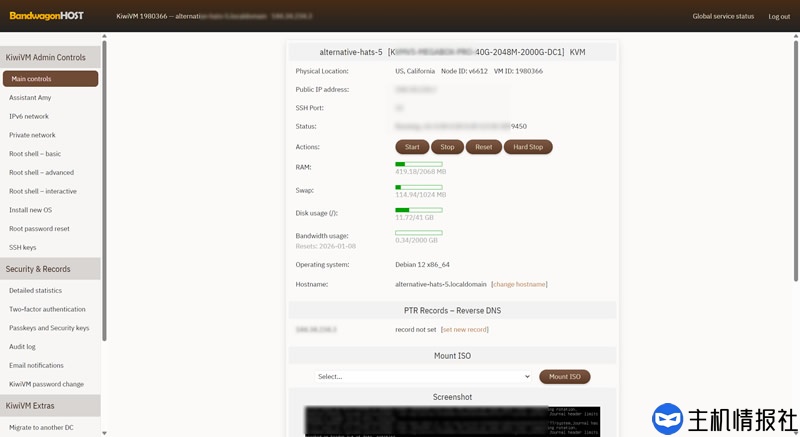The height and width of the screenshot is (437, 800).
Task: Click the Log out link
Action: (x=778, y=16)
